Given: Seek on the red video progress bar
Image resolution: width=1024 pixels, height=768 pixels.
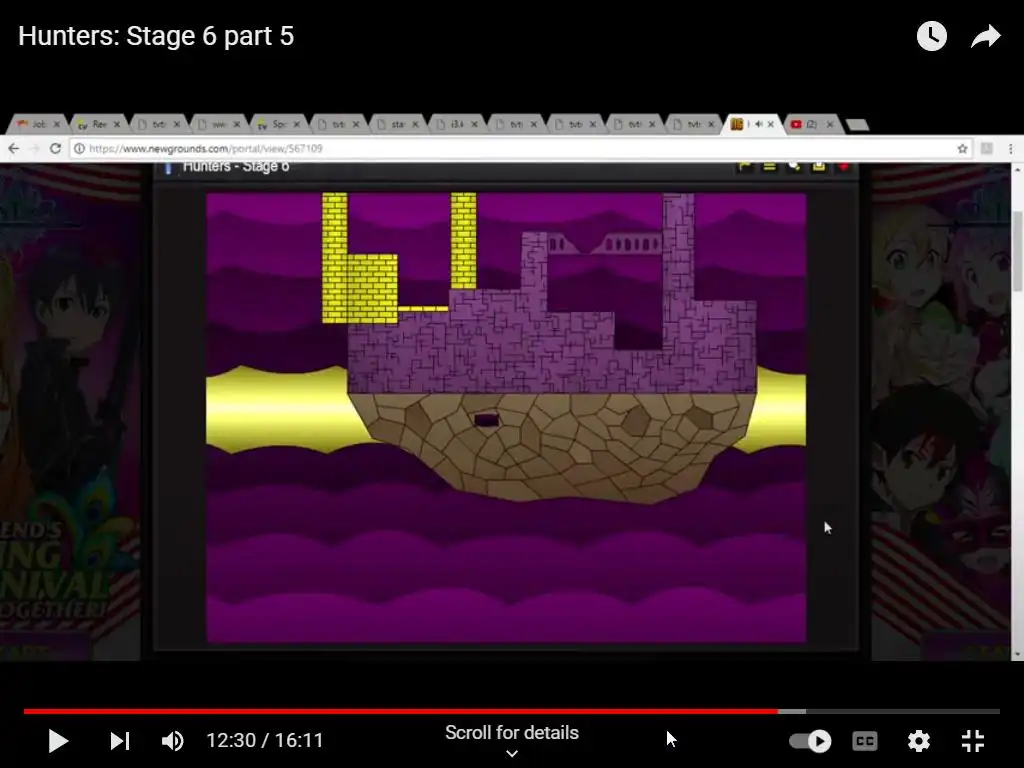Looking at the screenshot, I should (x=512, y=711).
